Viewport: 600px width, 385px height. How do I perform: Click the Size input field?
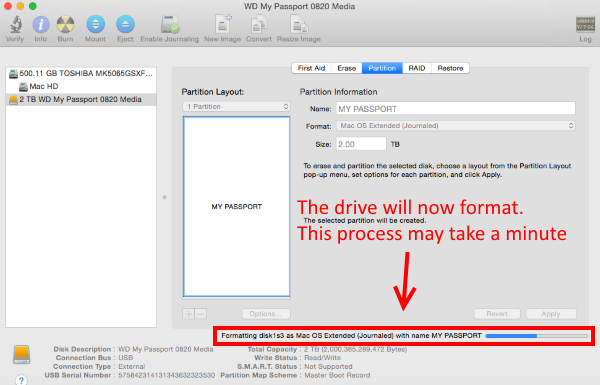tap(361, 144)
